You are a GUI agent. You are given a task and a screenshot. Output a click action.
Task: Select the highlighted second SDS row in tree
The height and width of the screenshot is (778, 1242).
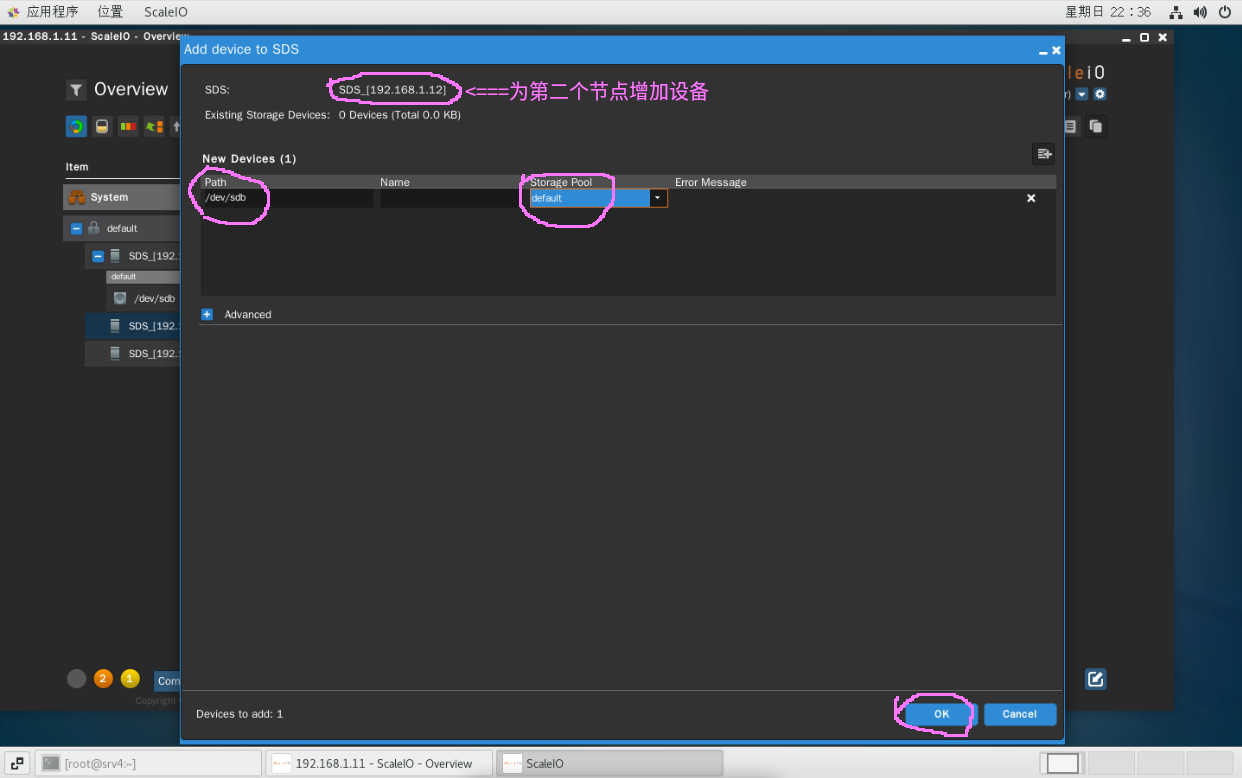coord(132,326)
